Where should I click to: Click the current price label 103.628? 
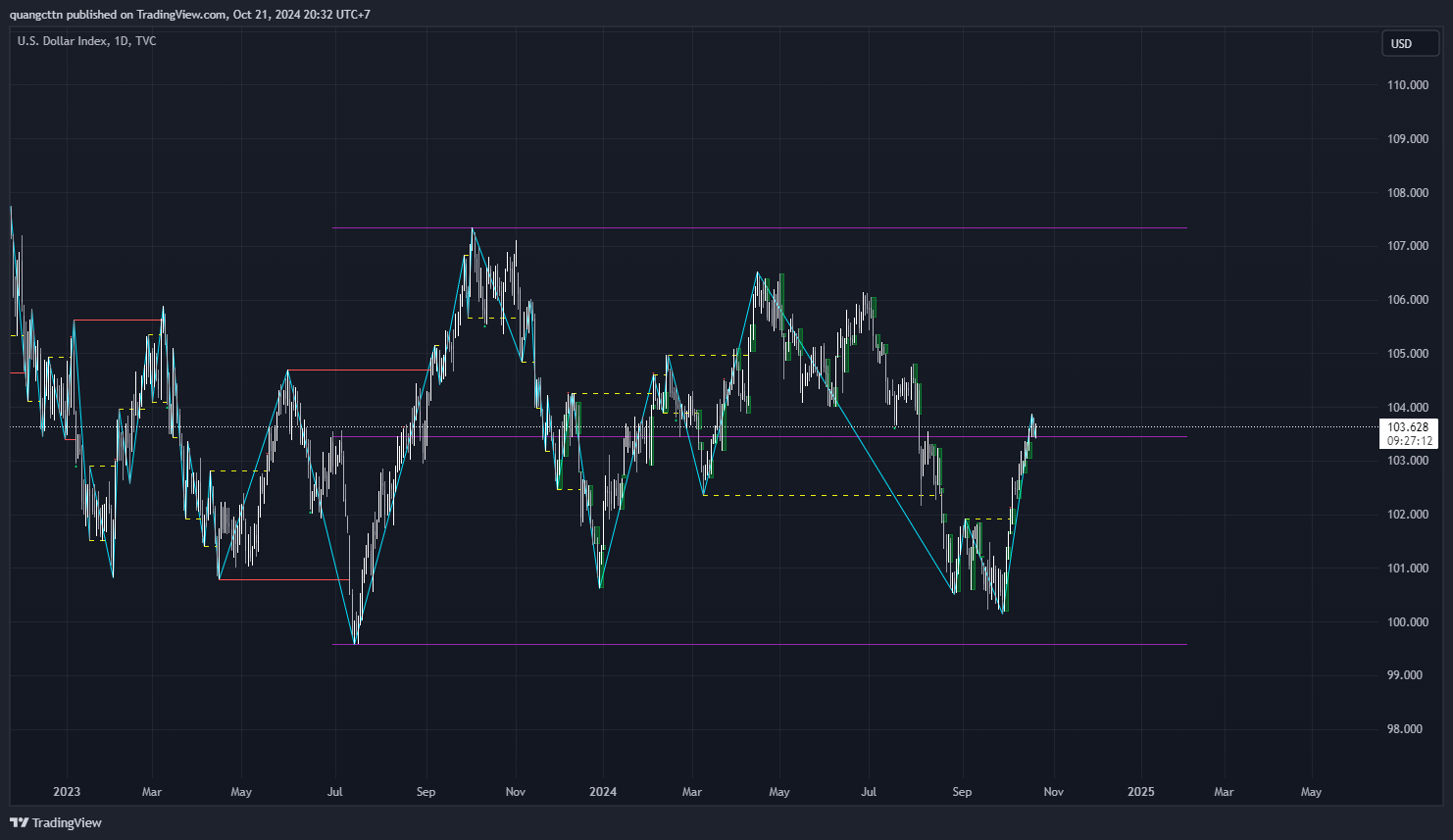(1408, 426)
